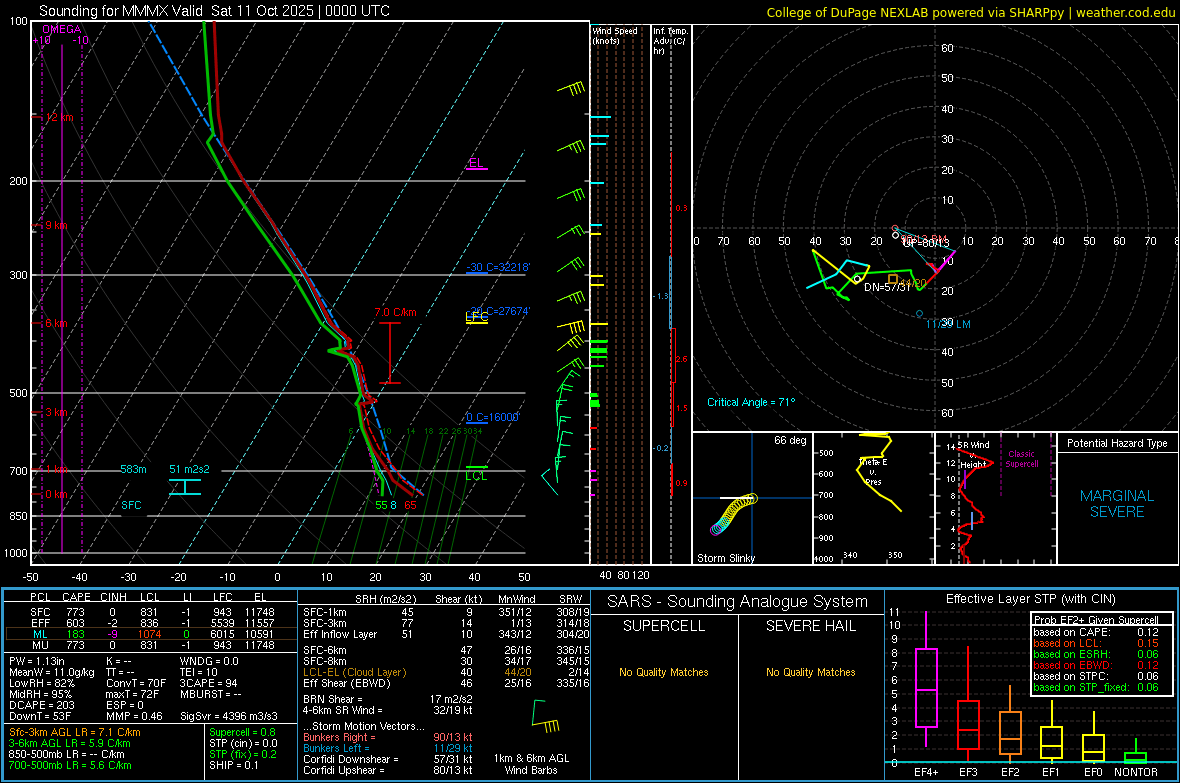Click the 'Corfidi Downshear =' line
The height and width of the screenshot is (783, 1180).
tap(388, 759)
